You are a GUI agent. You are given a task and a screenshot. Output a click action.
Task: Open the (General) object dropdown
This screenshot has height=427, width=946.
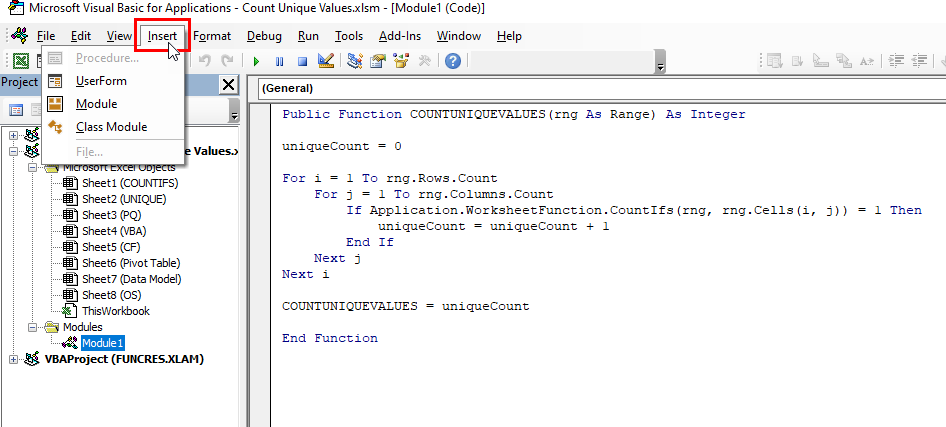[x=601, y=89]
